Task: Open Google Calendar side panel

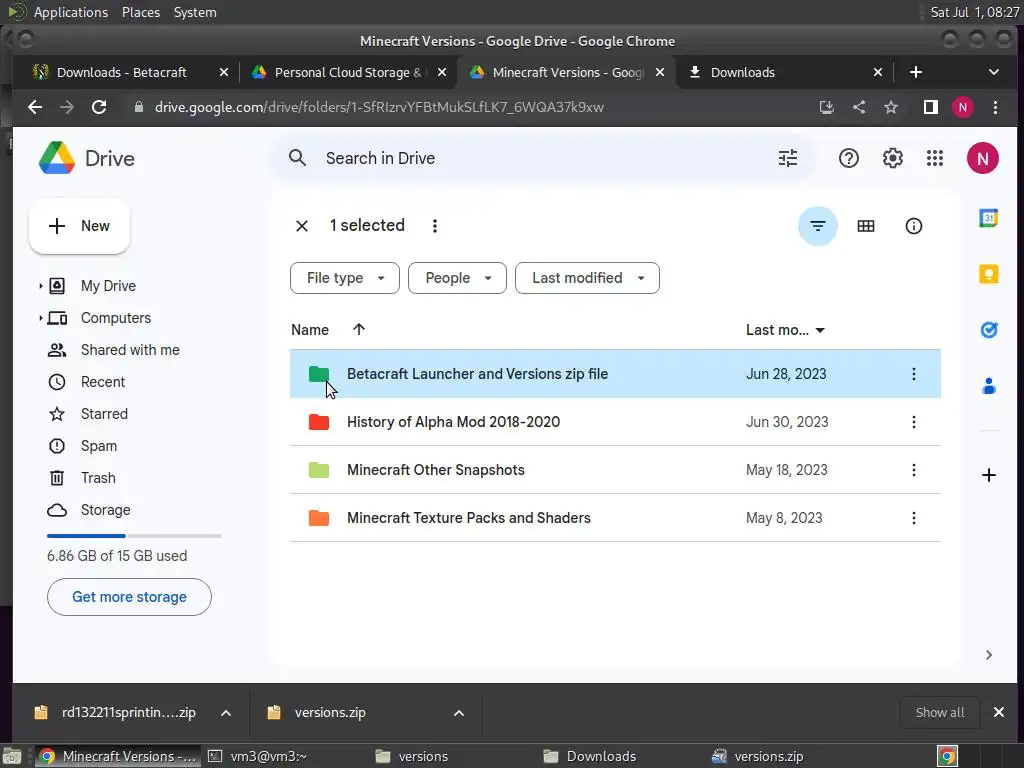Action: [x=988, y=218]
